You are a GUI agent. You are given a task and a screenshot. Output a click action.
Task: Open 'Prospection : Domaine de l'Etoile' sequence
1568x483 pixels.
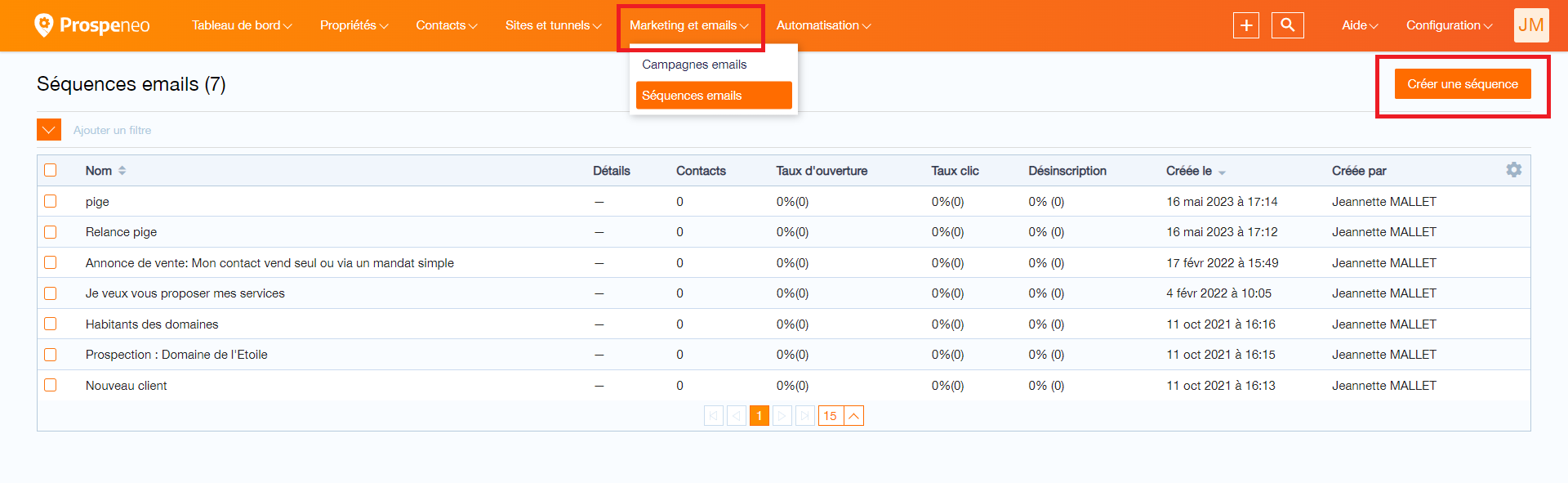(176, 355)
